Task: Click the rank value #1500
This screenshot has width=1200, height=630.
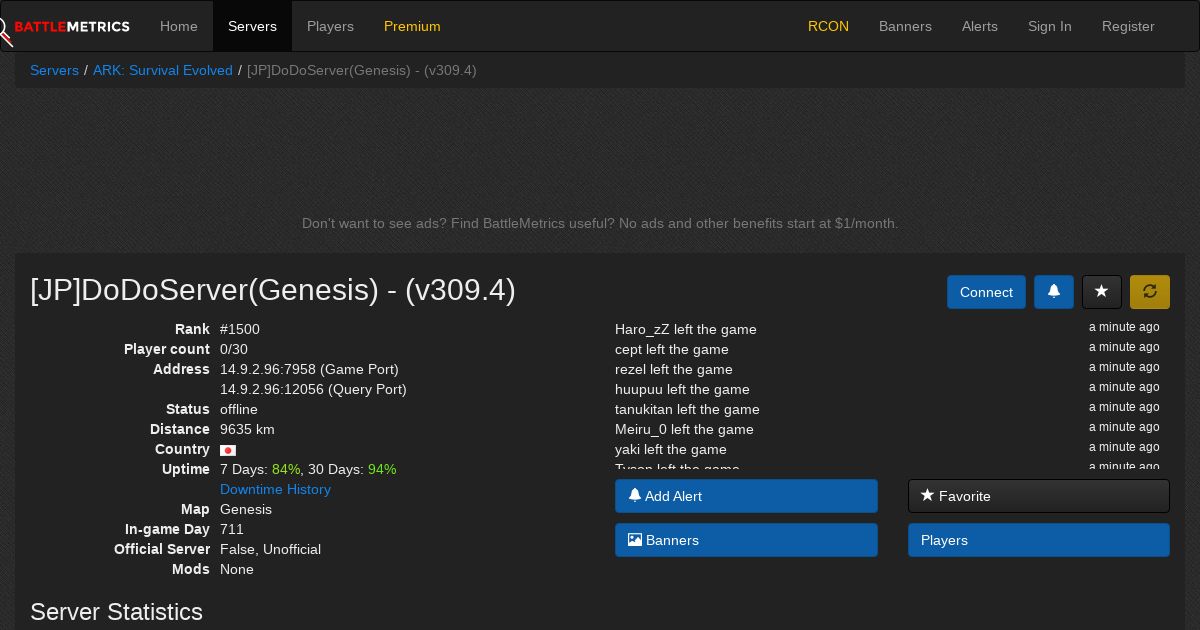Action: [x=240, y=329]
